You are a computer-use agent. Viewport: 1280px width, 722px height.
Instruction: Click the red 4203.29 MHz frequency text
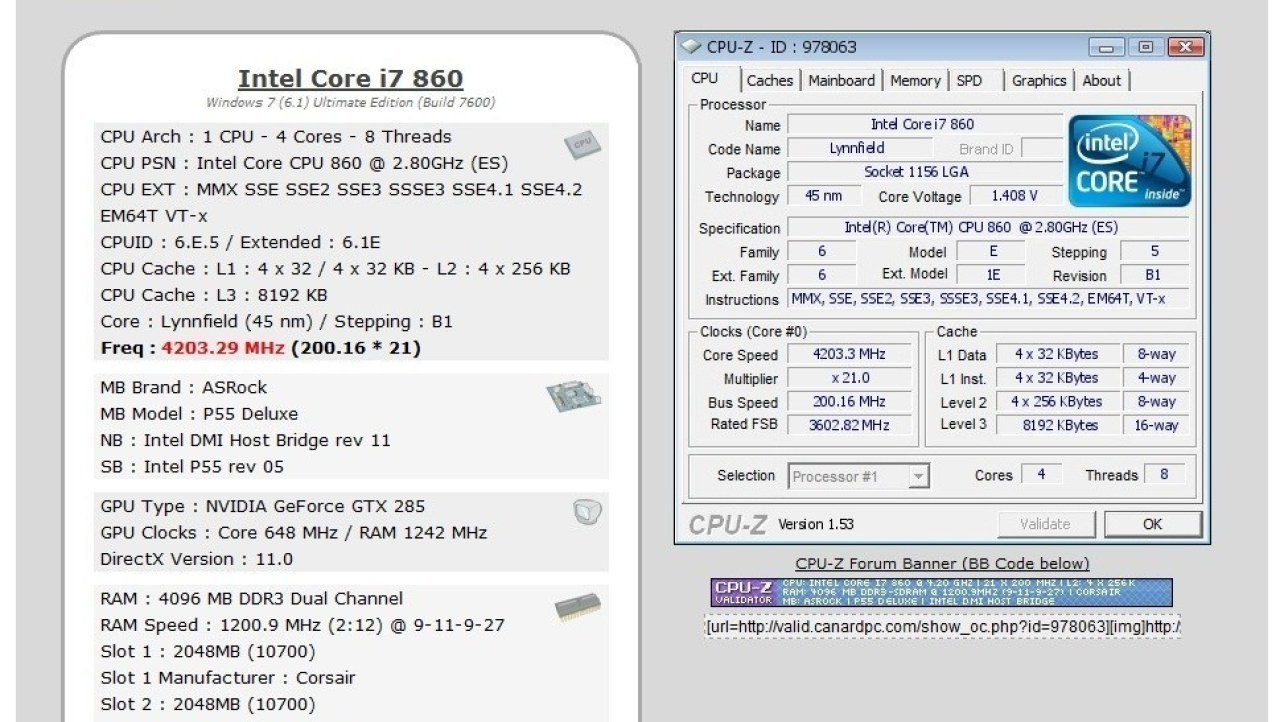point(224,348)
